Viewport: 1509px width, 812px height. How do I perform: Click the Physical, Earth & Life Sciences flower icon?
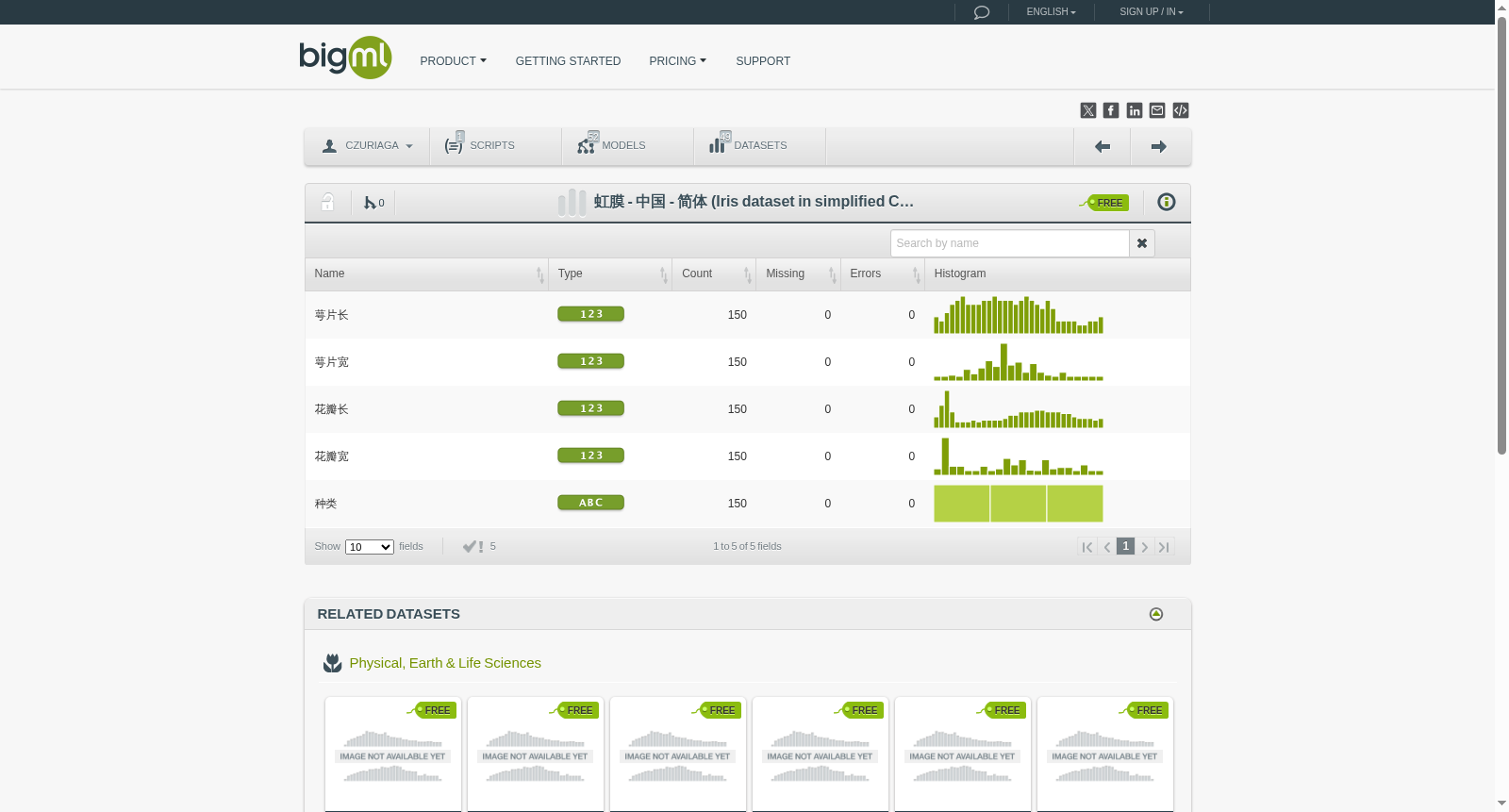tap(332, 663)
